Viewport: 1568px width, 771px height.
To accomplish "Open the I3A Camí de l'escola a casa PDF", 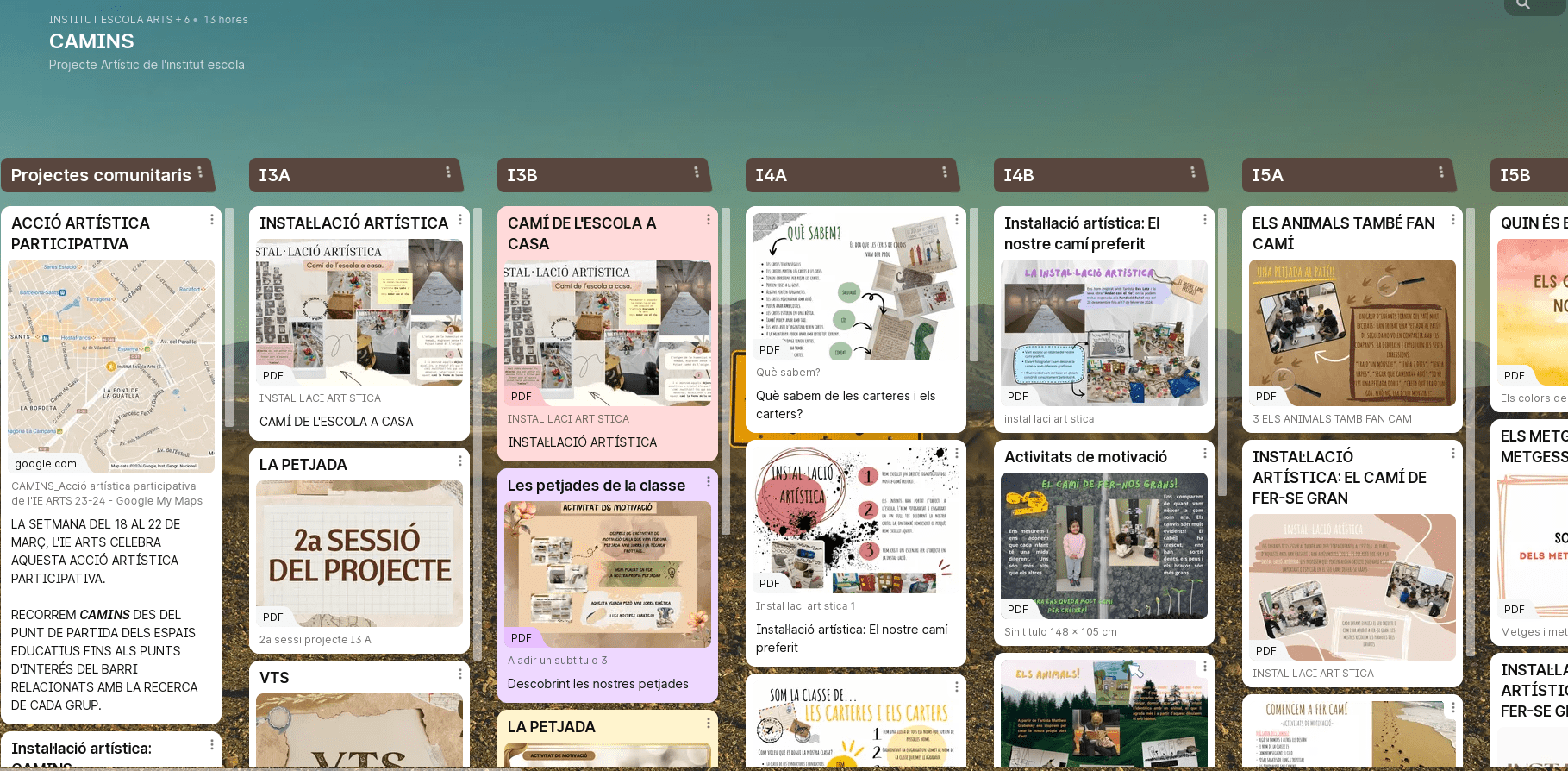I will click(359, 312).
